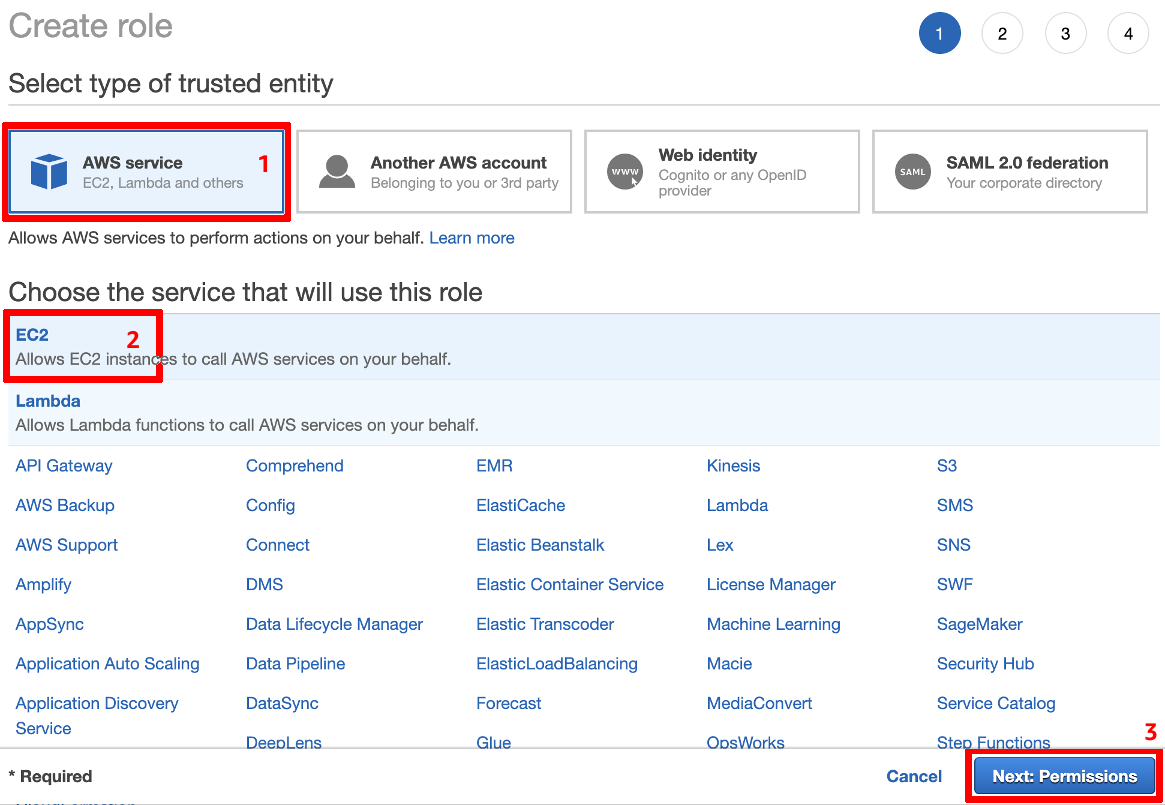The image size is (1165, 805).
Task: Select Application Discovery Service
Action: 97,716
